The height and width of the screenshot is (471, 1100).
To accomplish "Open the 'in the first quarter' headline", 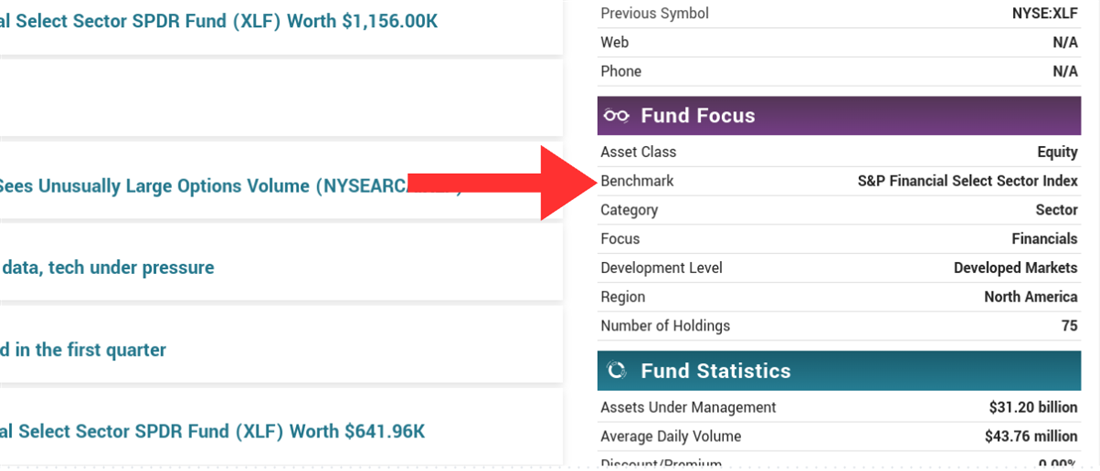I will pos(83,349).
